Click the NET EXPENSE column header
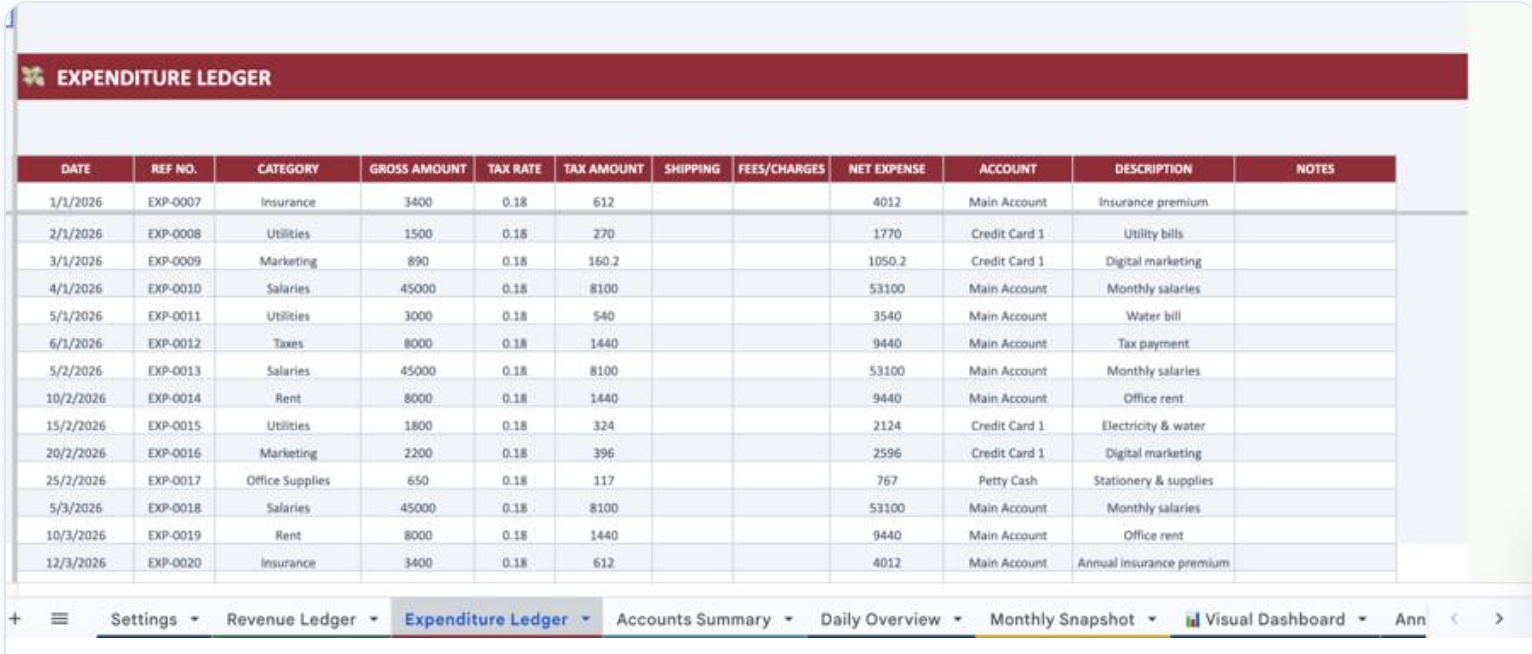This screenshot has height=654, width=1532. pyautogui.click(x=886, y=169)
